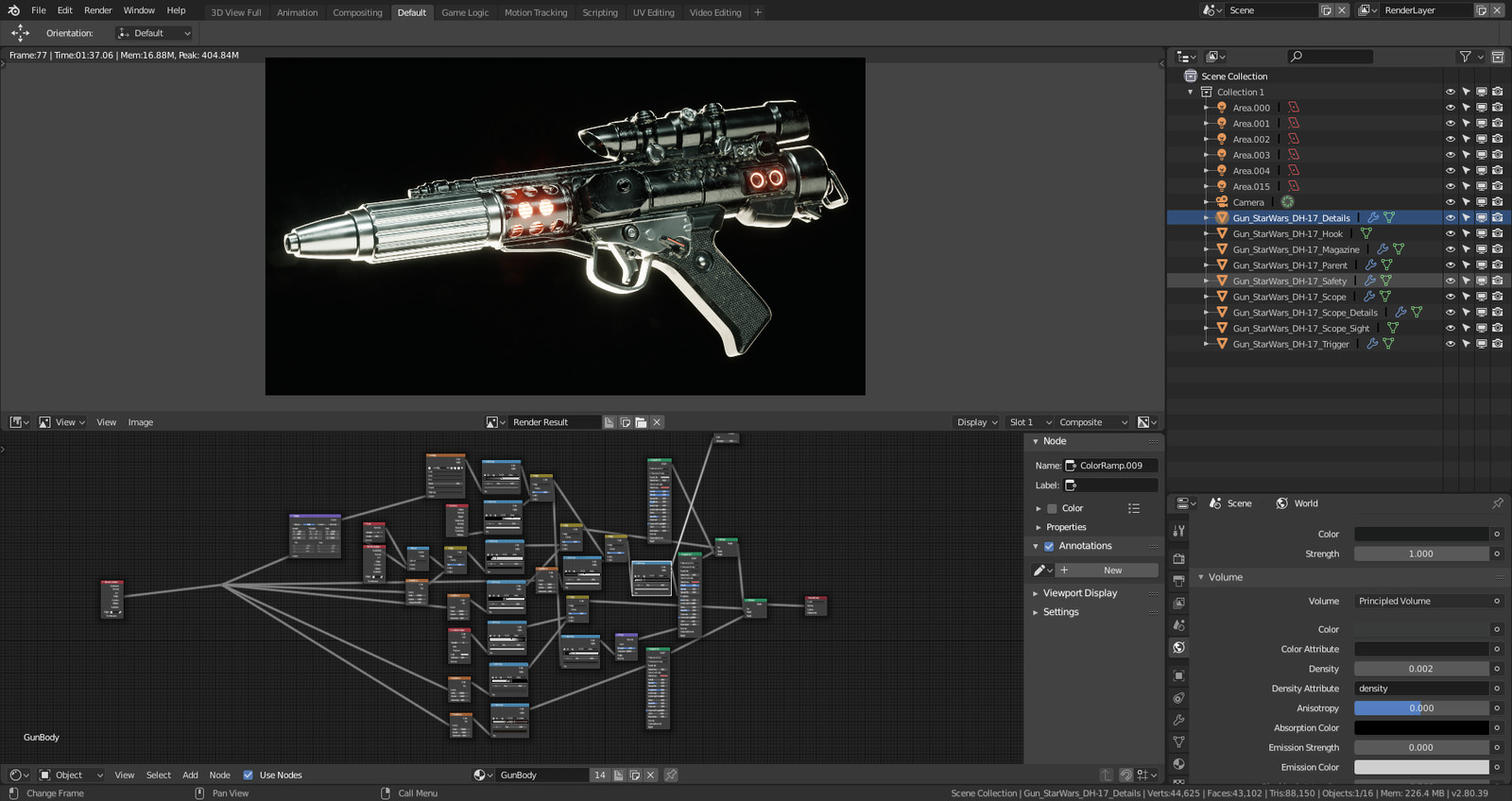This screenshot has width=1512, height=801.
Task: Open the Object shader type dropdown
Action: (x=71, y=775)
